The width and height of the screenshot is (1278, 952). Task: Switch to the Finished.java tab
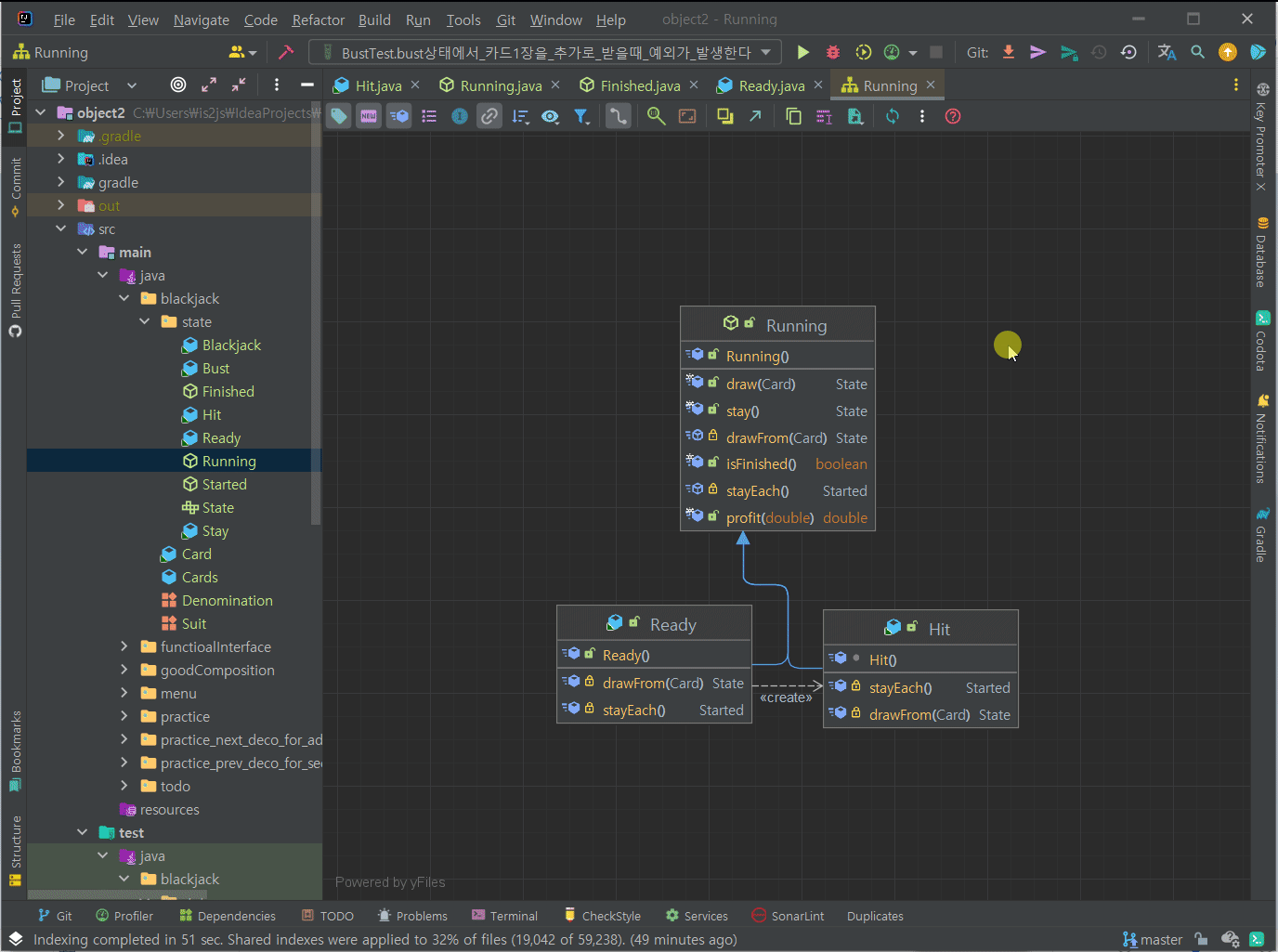click(639, 85)
